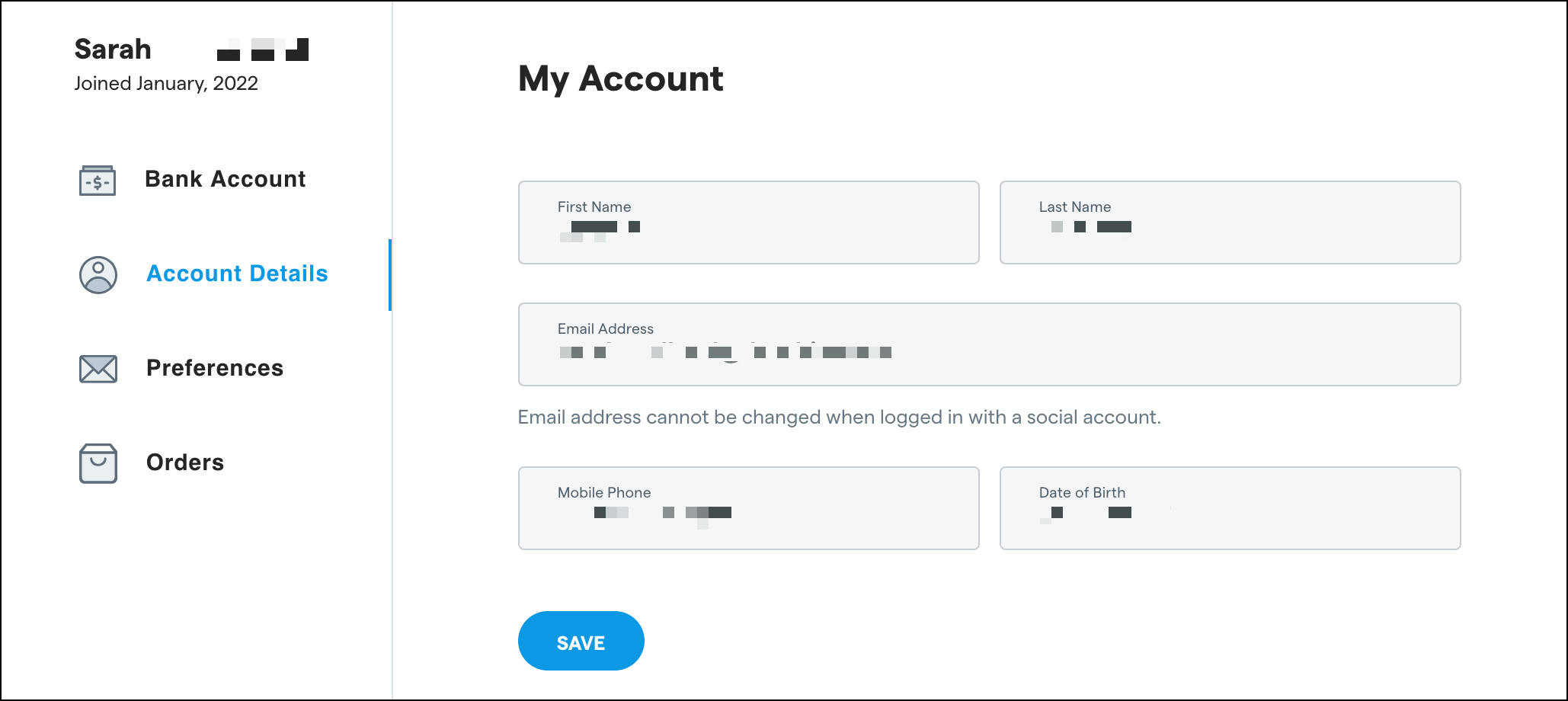Go to the Orders section
Viewport: 1568px width, 701px height.
pyautogui.click(x=184, y=463)
